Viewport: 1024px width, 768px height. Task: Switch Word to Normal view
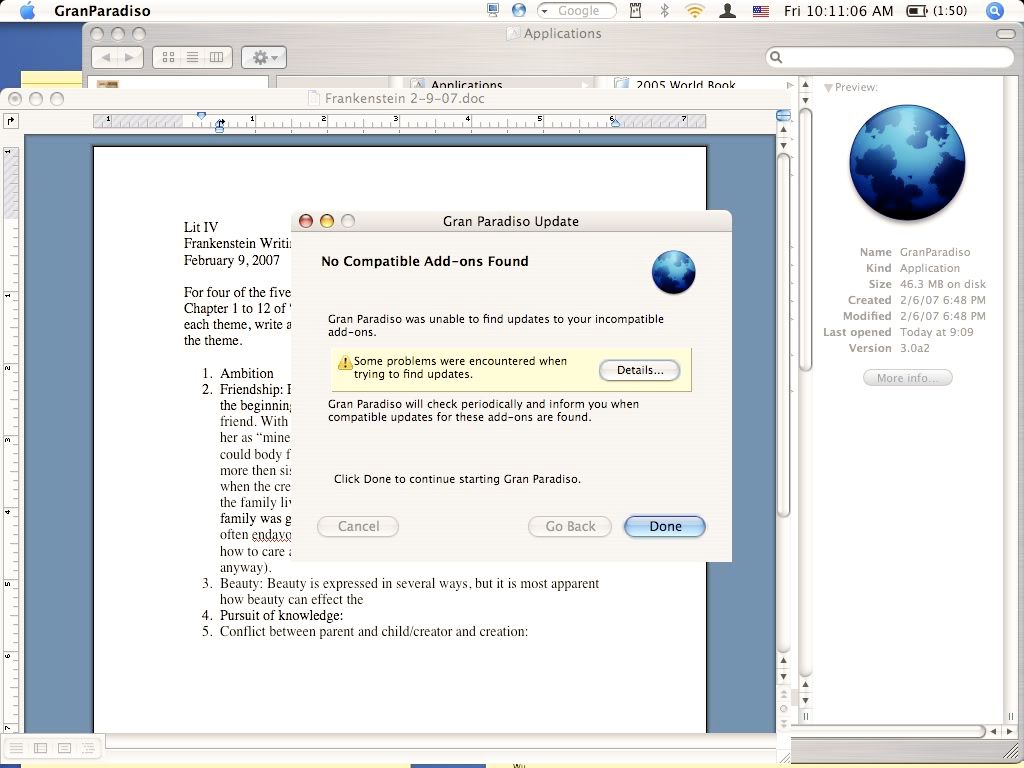coord(16,748)
